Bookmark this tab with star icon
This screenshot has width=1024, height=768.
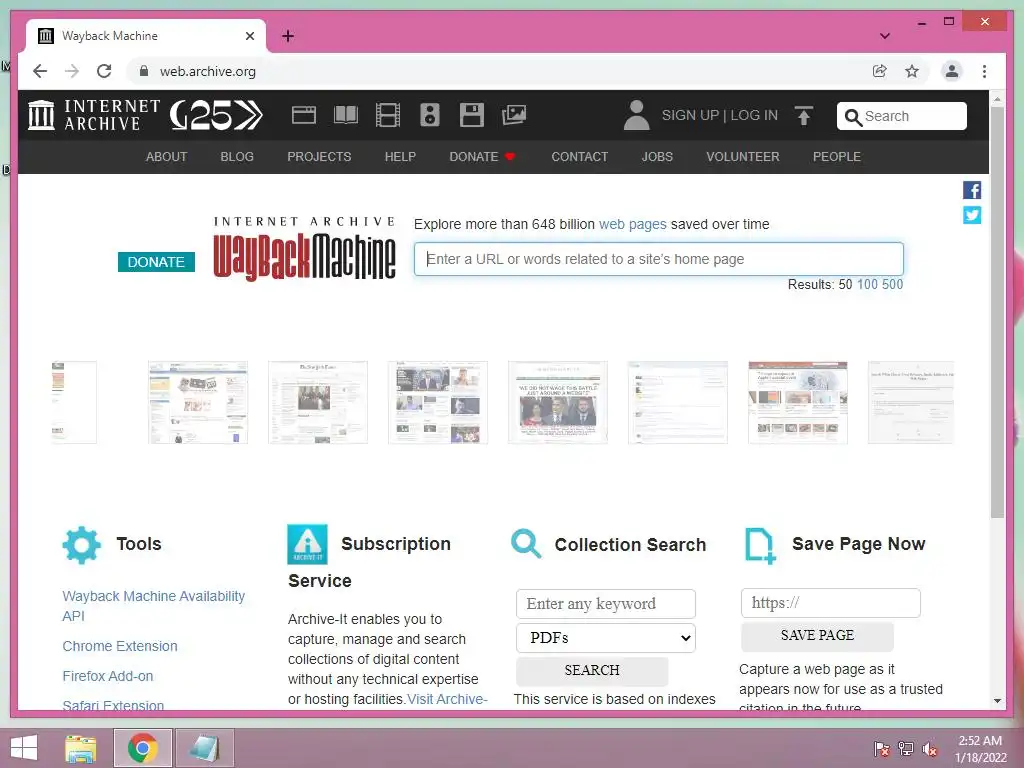click(x=912, y=71)
